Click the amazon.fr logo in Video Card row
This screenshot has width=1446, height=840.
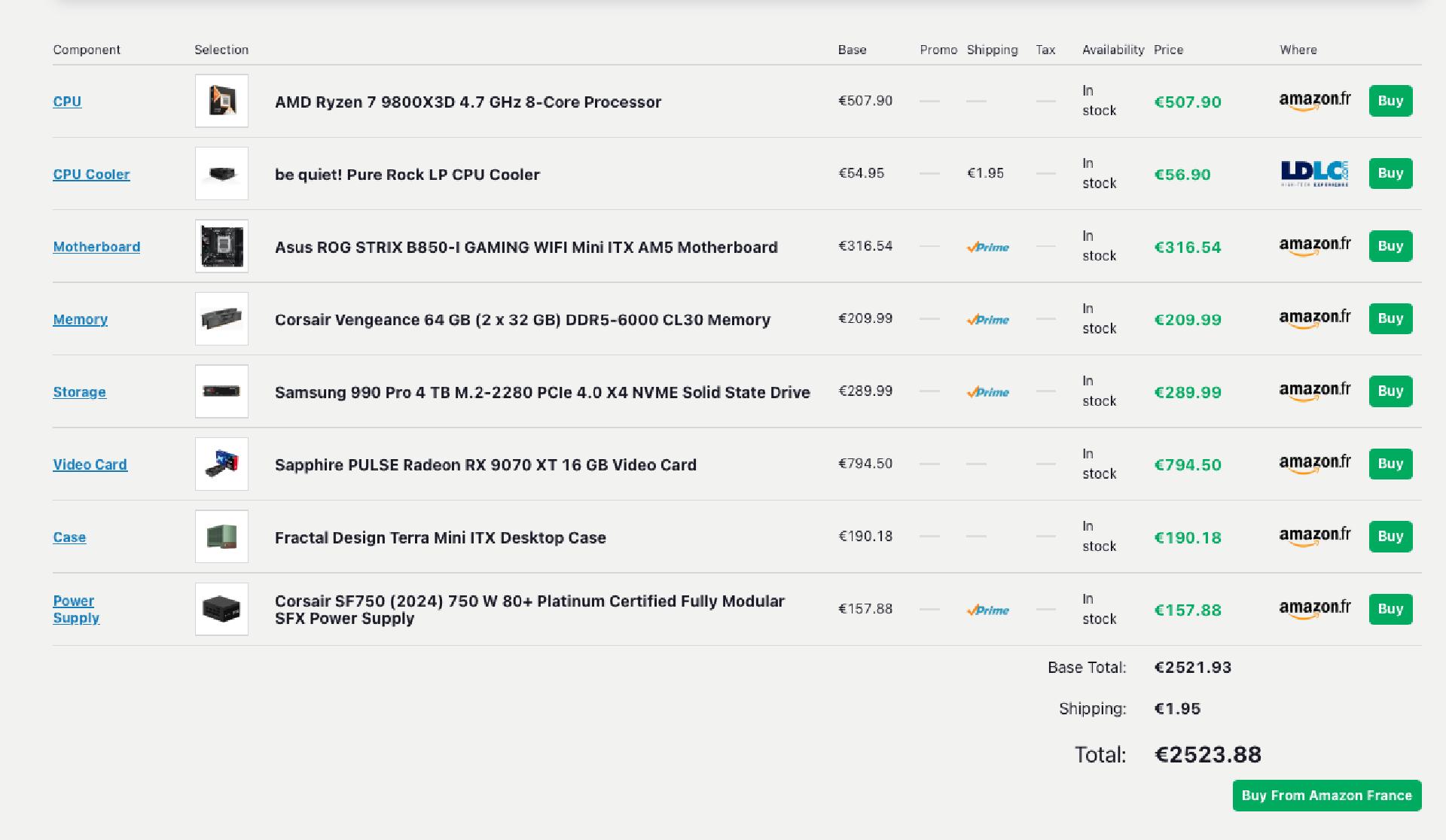[x=1315, y=464]
